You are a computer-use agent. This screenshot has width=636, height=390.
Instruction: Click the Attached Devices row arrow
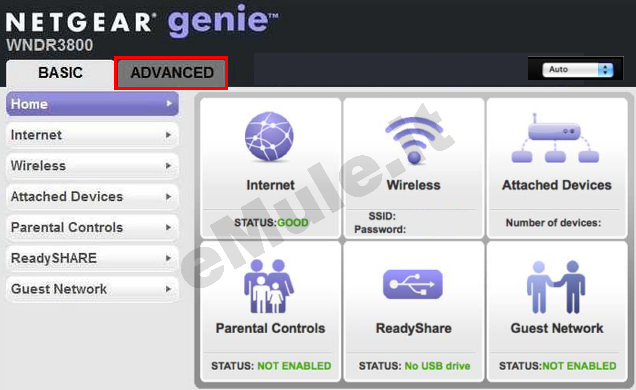click(x=169, y=197)
